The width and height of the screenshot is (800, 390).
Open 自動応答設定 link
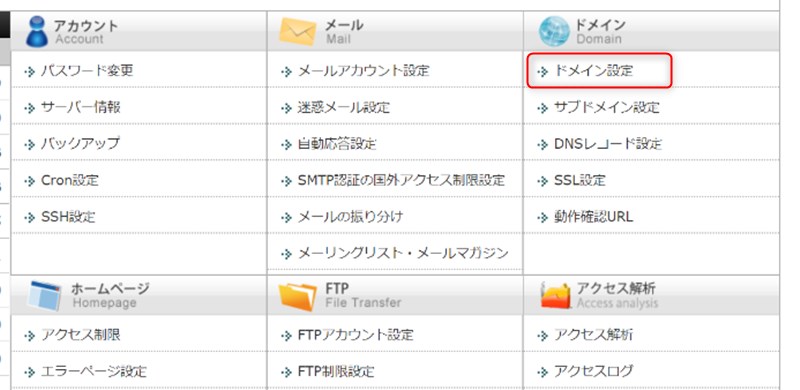(337, 143)
